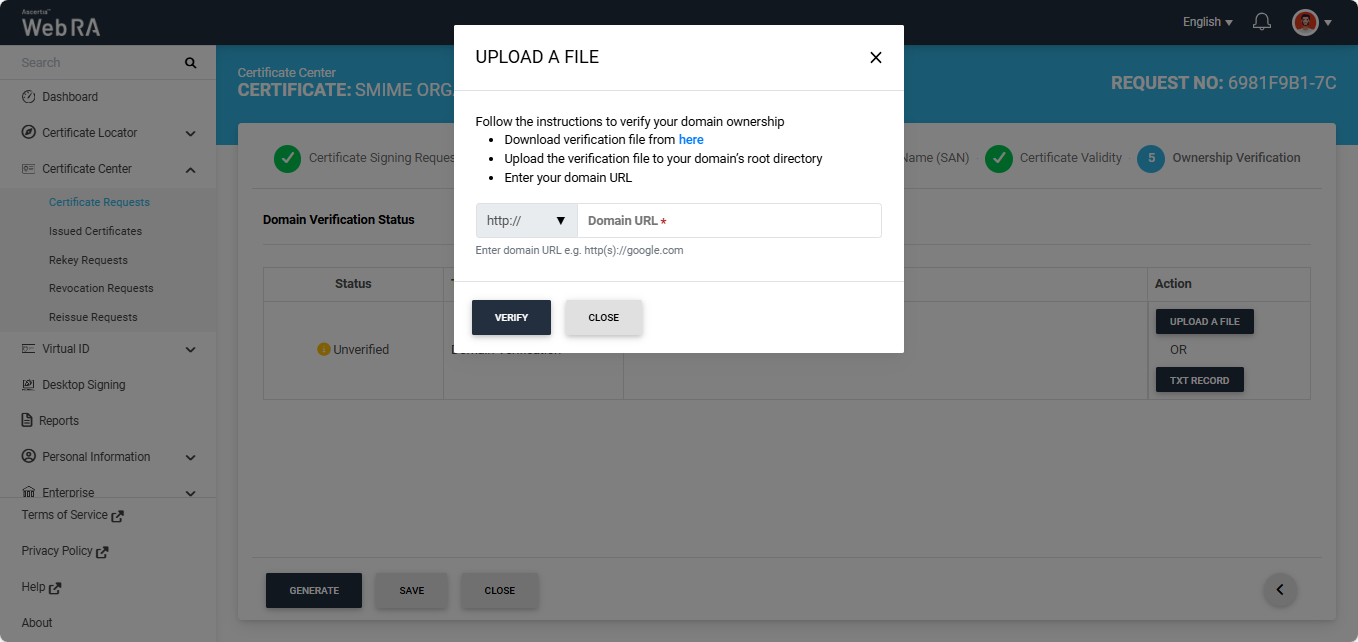Open Help external link

[41, 588]
